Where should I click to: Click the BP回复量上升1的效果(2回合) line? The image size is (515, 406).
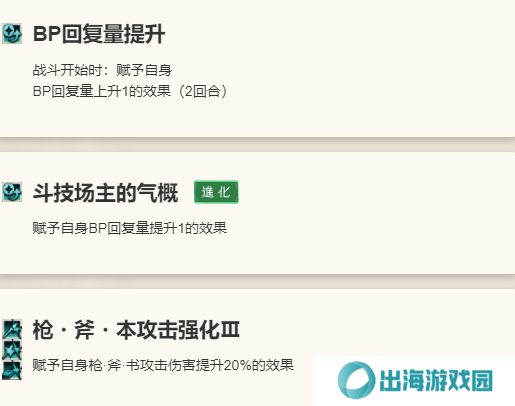(131, 91)
